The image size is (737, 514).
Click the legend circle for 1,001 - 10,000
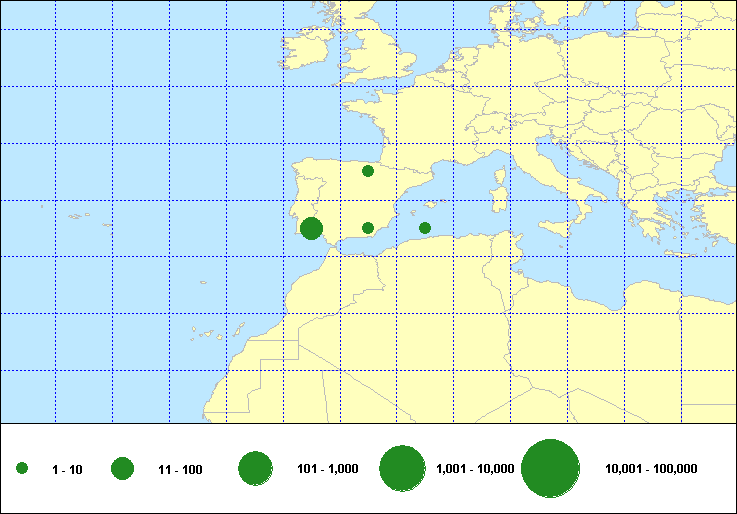click(x=403, y=468)
